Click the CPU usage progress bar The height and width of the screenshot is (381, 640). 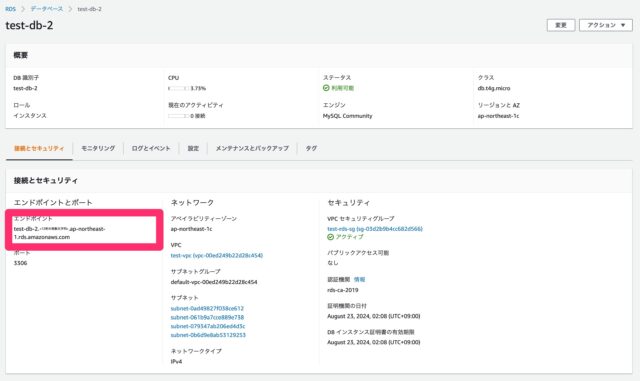click(x=178, y=89)
